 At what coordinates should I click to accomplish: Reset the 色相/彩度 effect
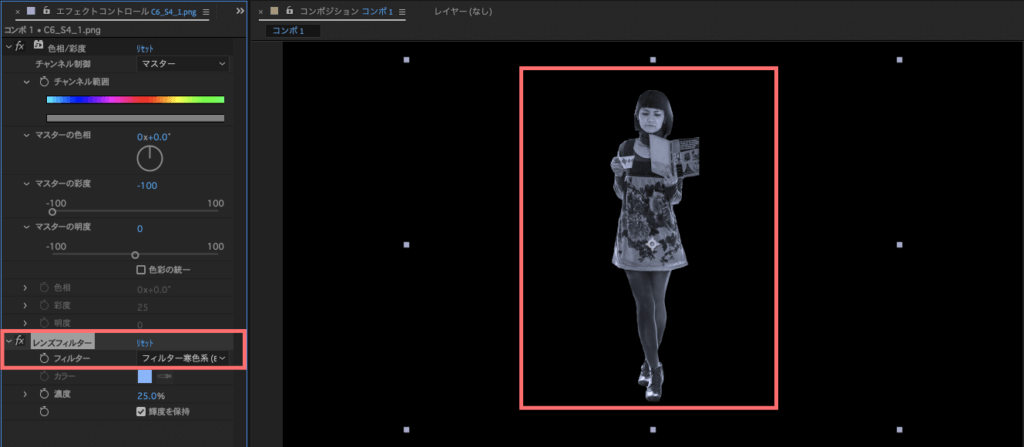point(145,48)
